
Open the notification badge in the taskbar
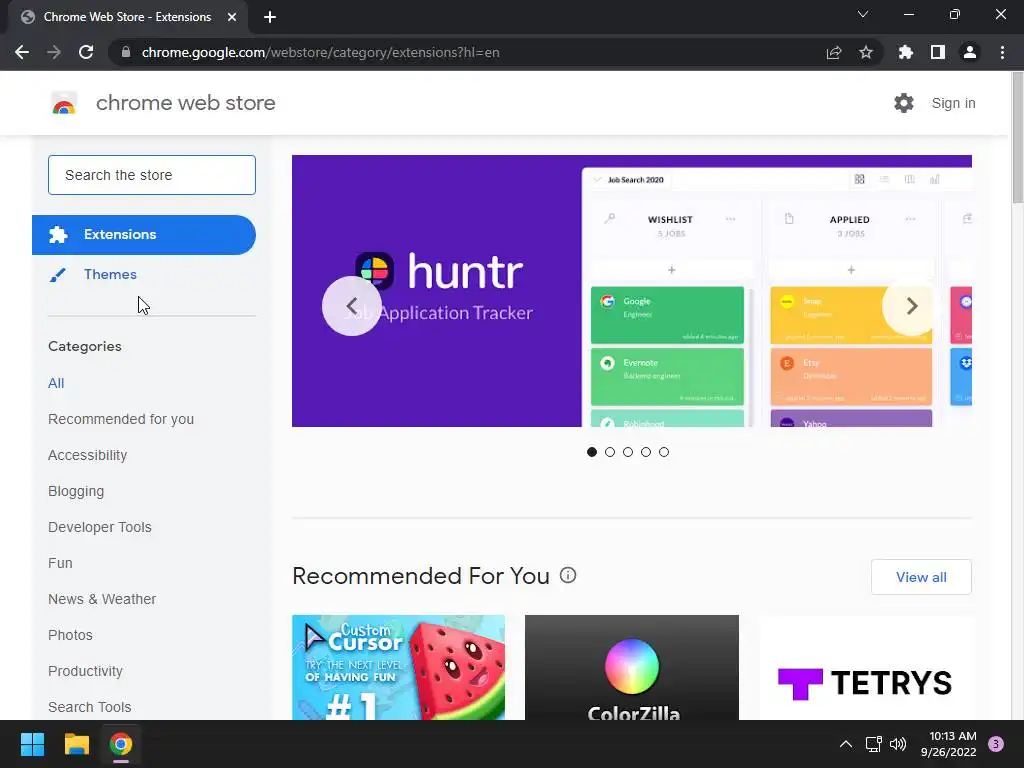point(996,744)
